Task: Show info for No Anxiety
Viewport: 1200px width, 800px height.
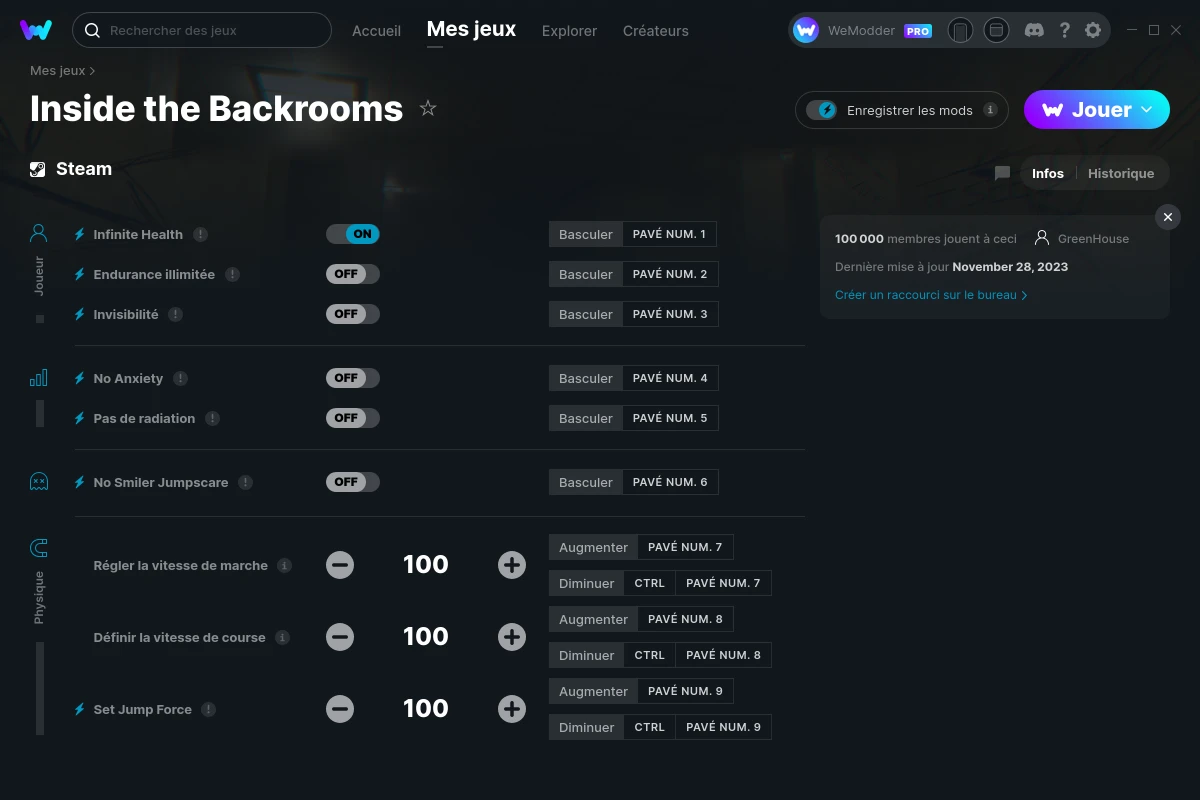Action: tap(180, 378)
